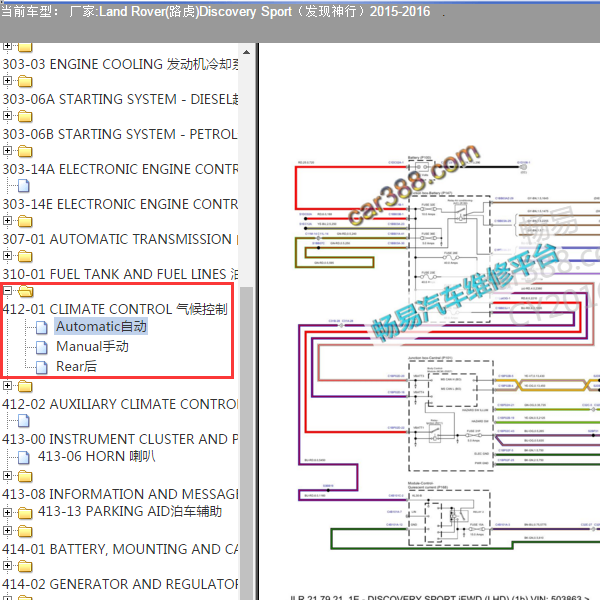The image size is (600, 600).
Task: Click the document icon above 303-14E ELECTRONIC ENGINE
Action: 24,186
